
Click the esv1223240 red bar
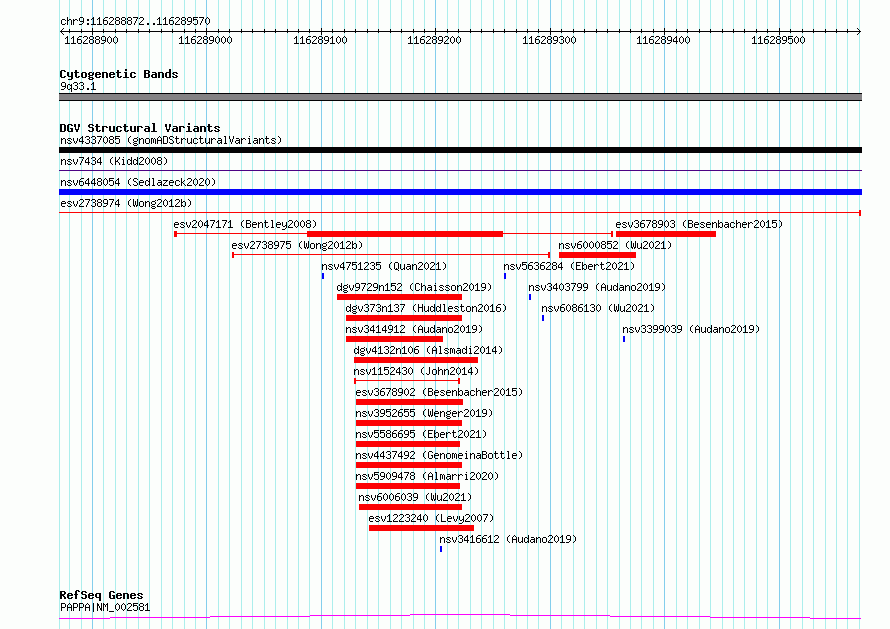tap(421, 528)
